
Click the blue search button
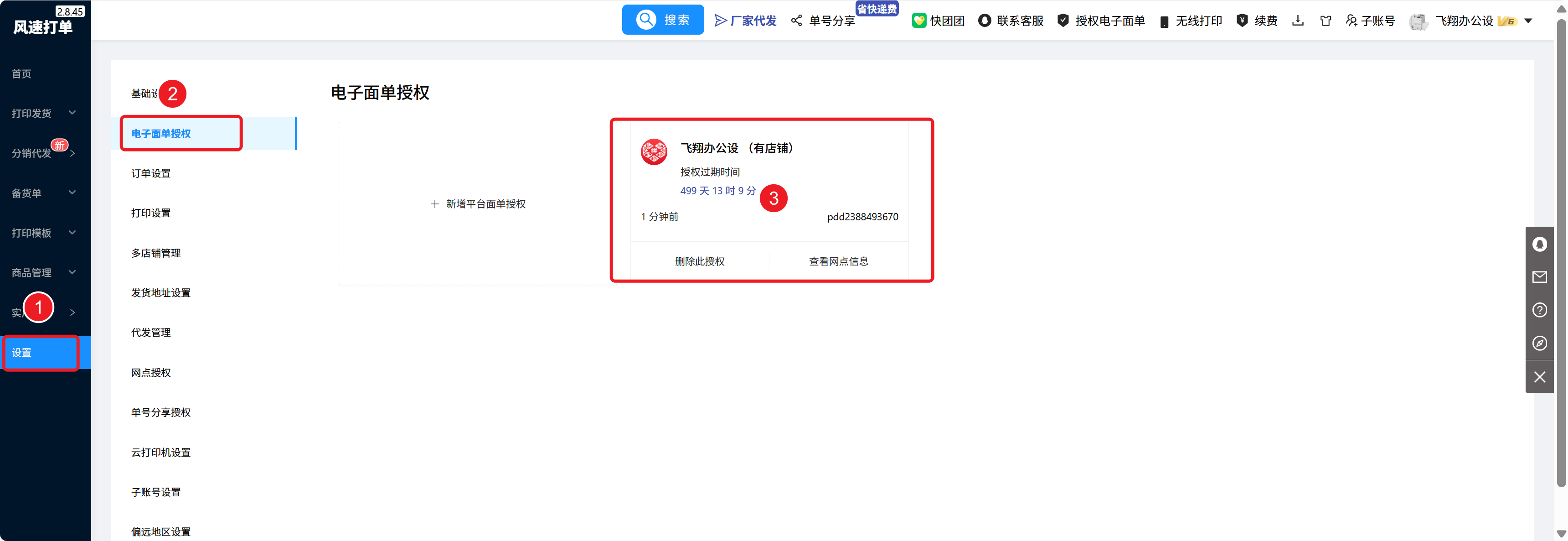tap(662, 20)
